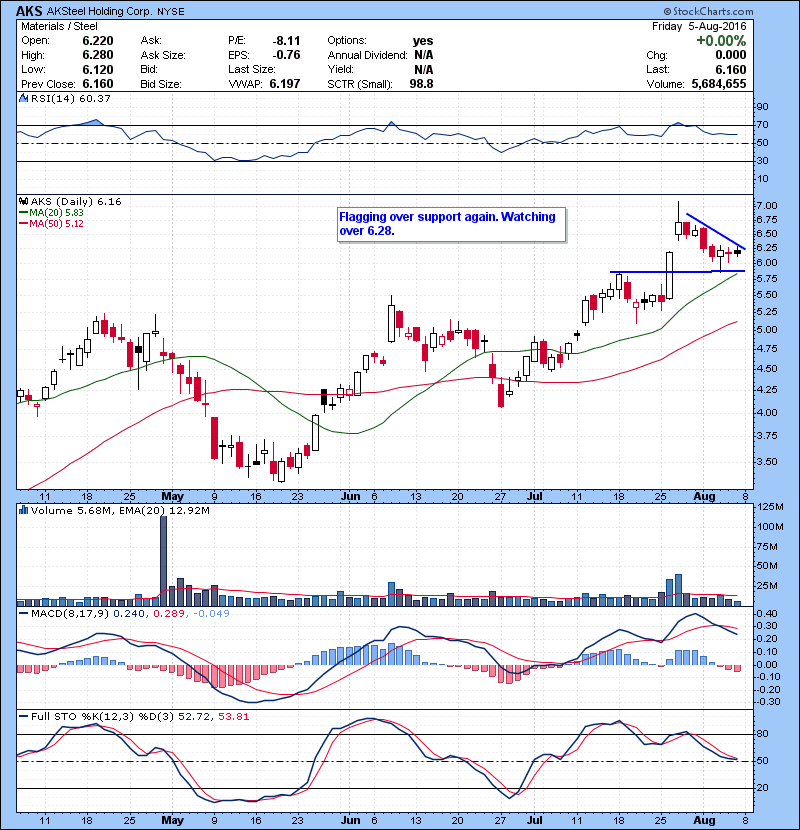Click the 7.00 price axis label
Image resolution: width=800 pixels, height=830 pixels.
(767, 205)
